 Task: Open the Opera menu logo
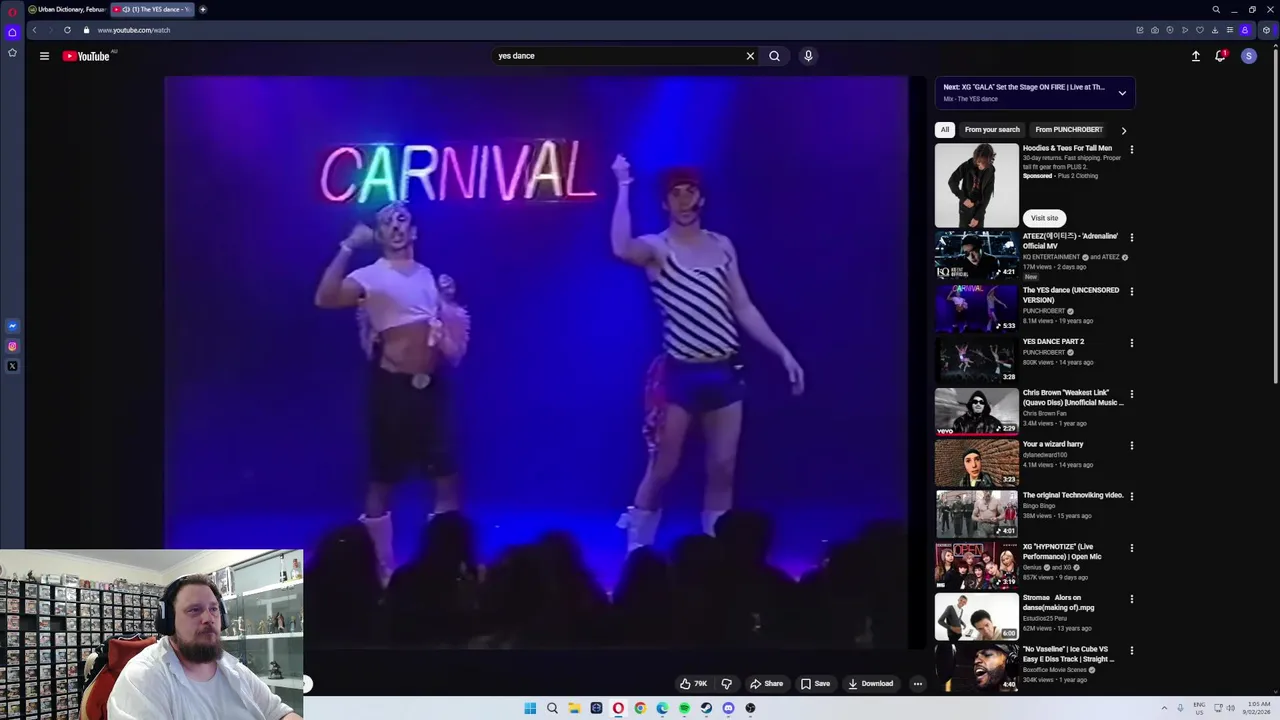pyautogui.click(x=12, y=11)
